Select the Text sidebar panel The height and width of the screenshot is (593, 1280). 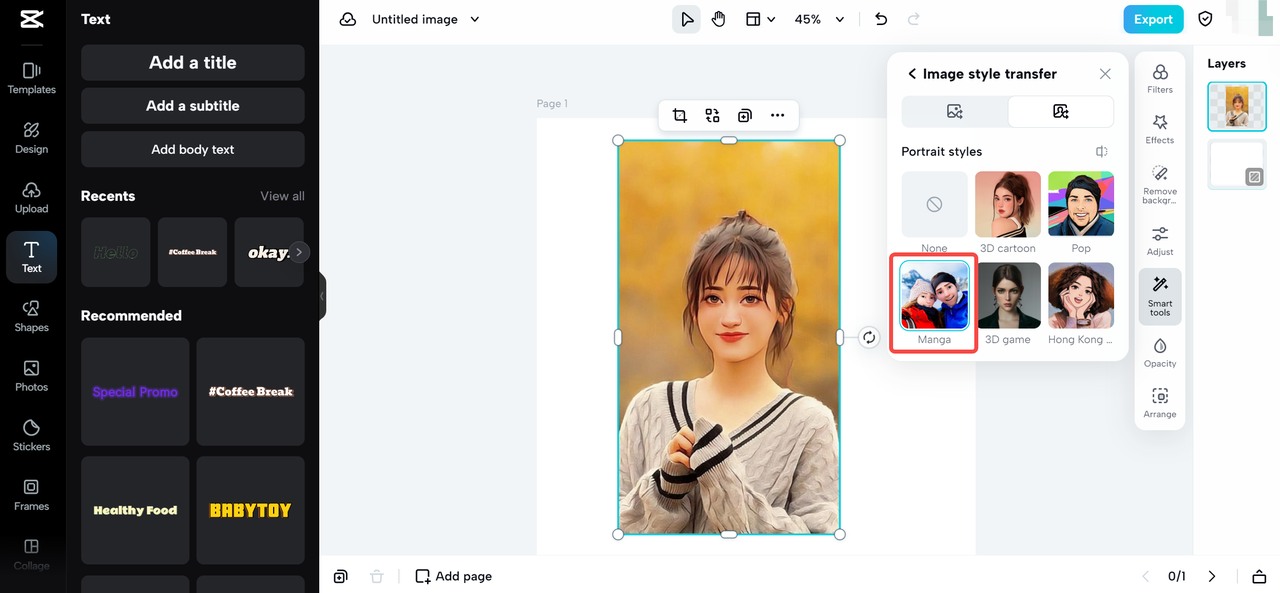[x=32, y=257]
